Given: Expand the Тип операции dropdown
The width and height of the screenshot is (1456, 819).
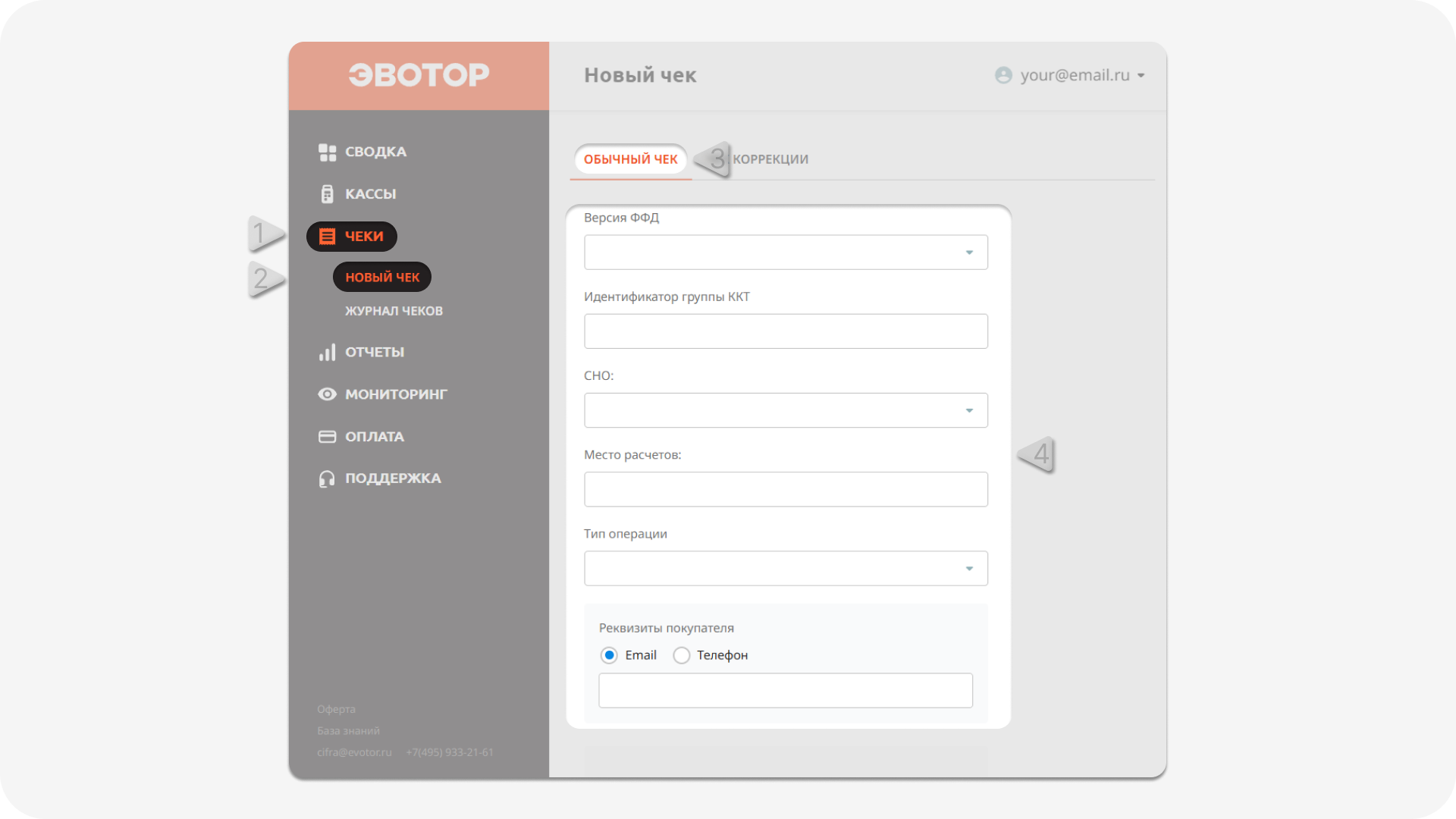Looking at the screenshot, I should tap(786, 569).
